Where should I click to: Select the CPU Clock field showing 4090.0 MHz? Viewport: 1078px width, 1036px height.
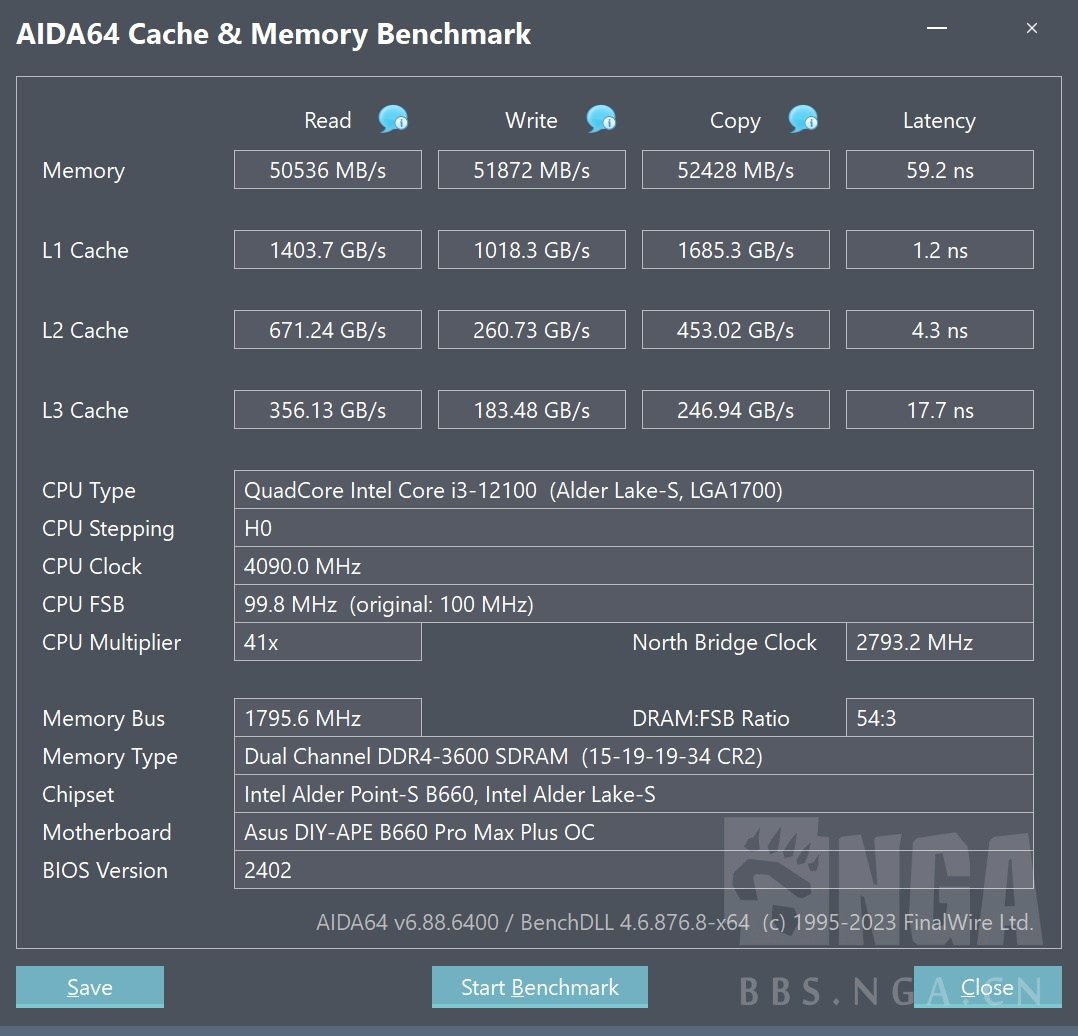click(x=634, y=566)
